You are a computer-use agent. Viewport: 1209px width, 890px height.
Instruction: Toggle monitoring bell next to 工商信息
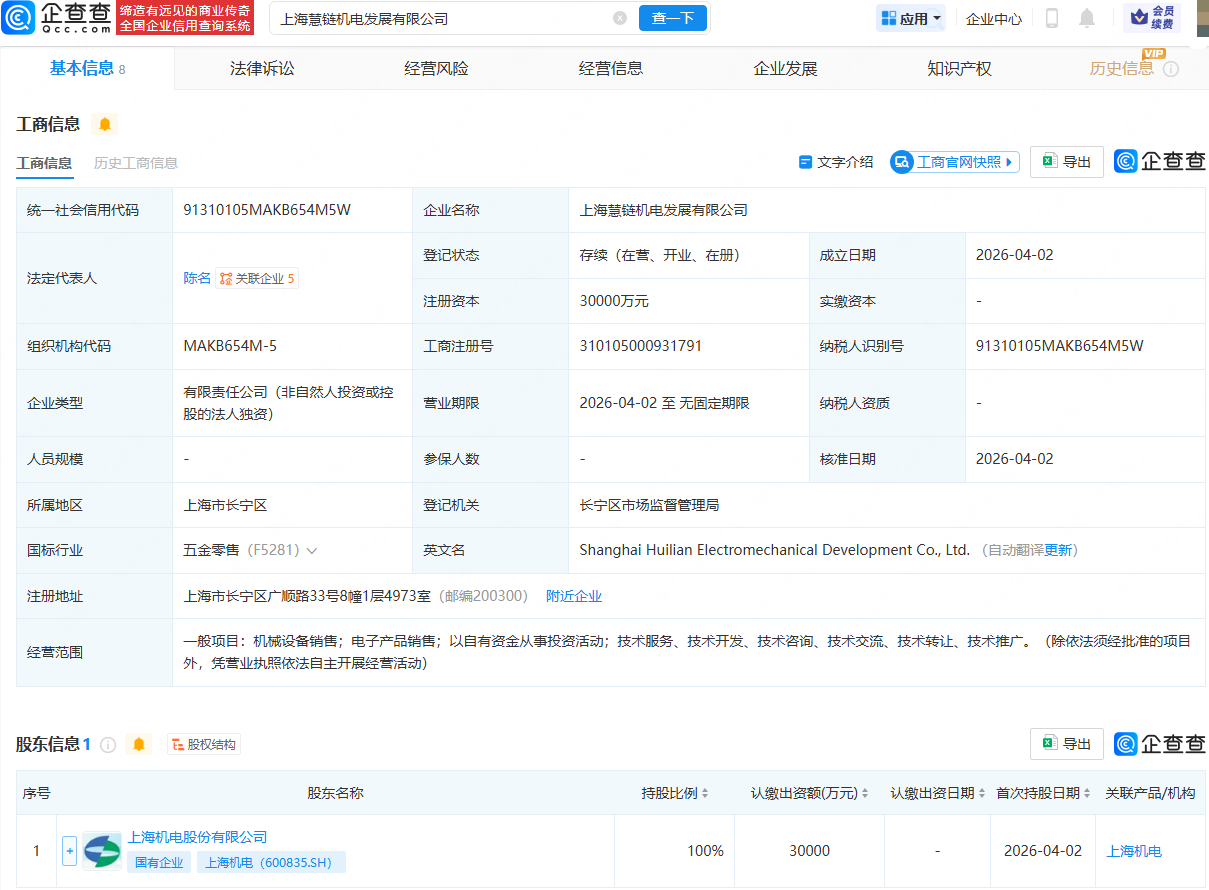(104, 125)
